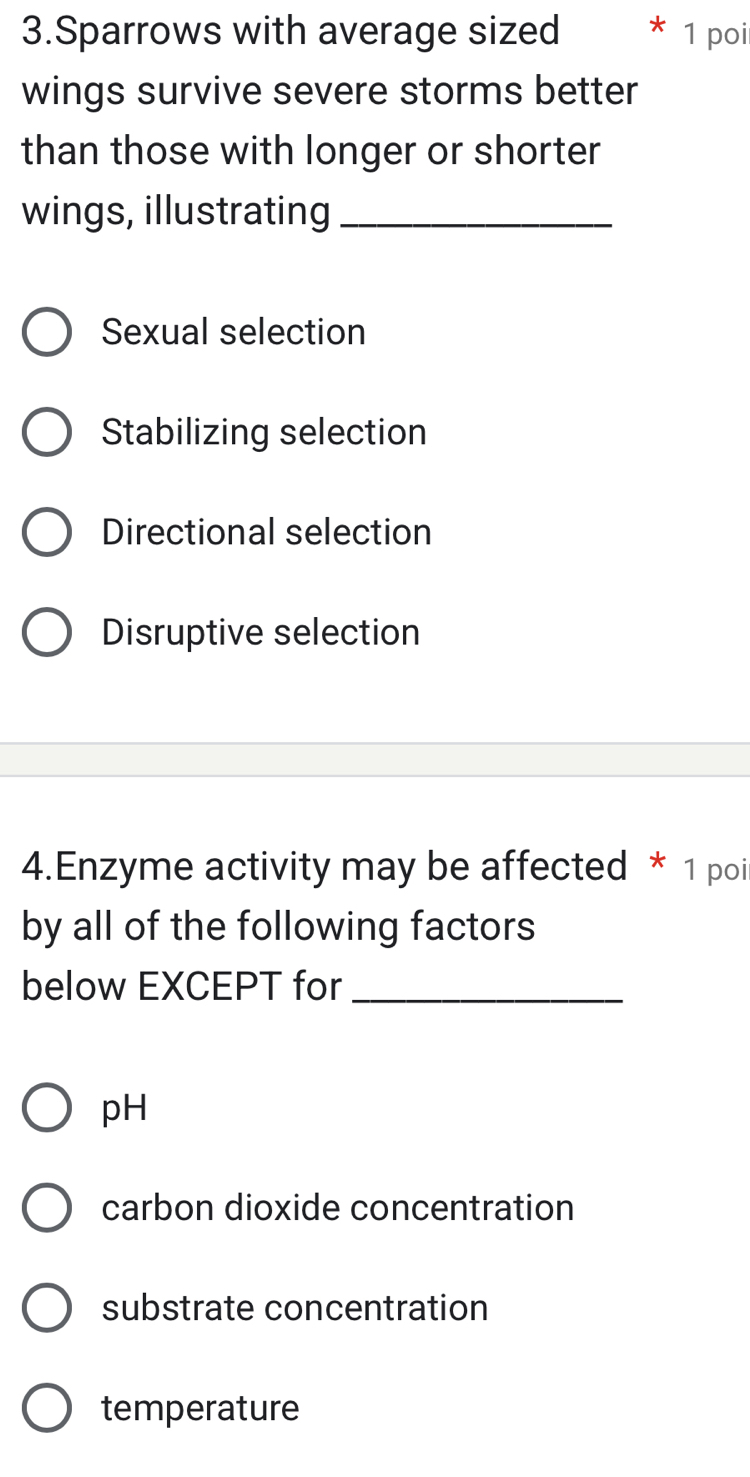Screen dimensions: 750x1477
Task: Click the 'substrate concentration' label text
Action: tap(295, 1307)
